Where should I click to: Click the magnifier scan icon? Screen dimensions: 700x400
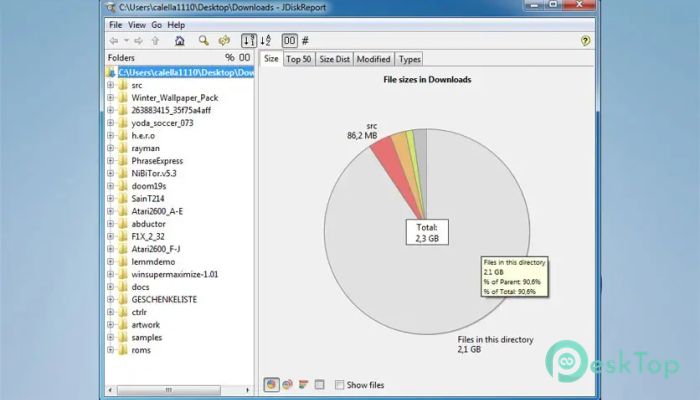point(204,41)
